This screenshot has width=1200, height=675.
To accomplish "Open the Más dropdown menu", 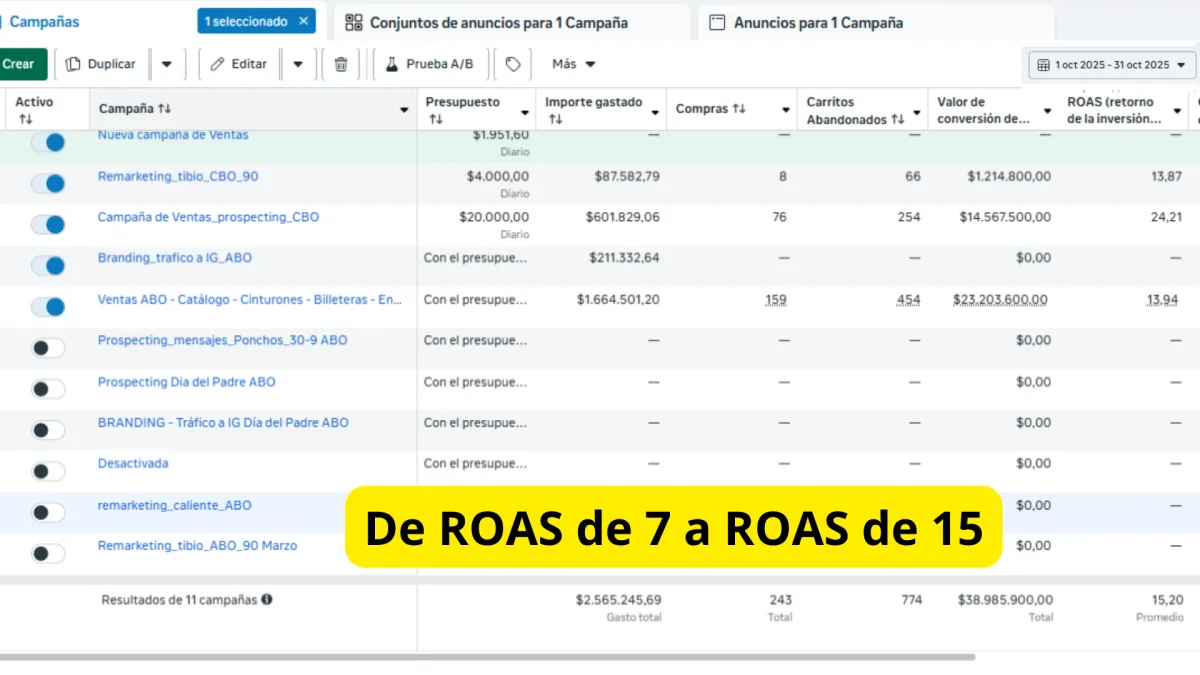I will coord(574,64).
